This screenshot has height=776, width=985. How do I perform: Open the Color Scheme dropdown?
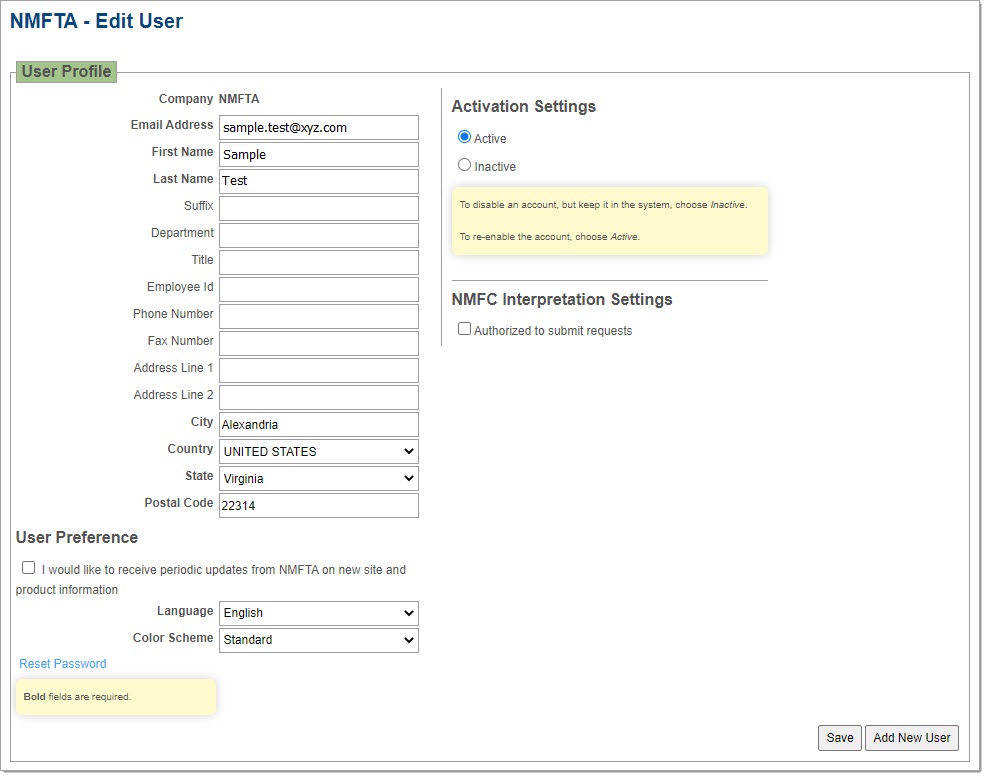click(x=318, y=640)
